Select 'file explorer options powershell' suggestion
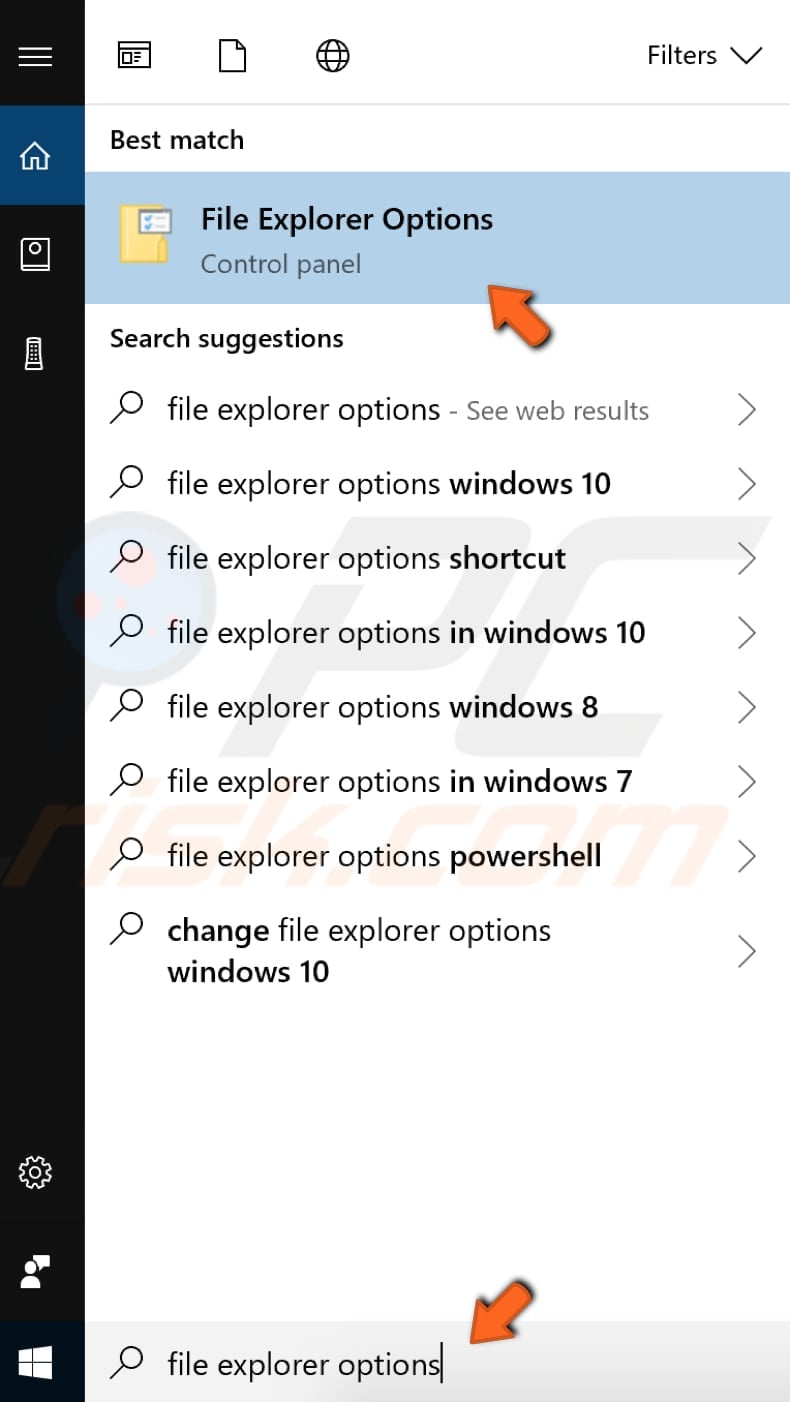 pyautogui.click(x=383, y=856)
